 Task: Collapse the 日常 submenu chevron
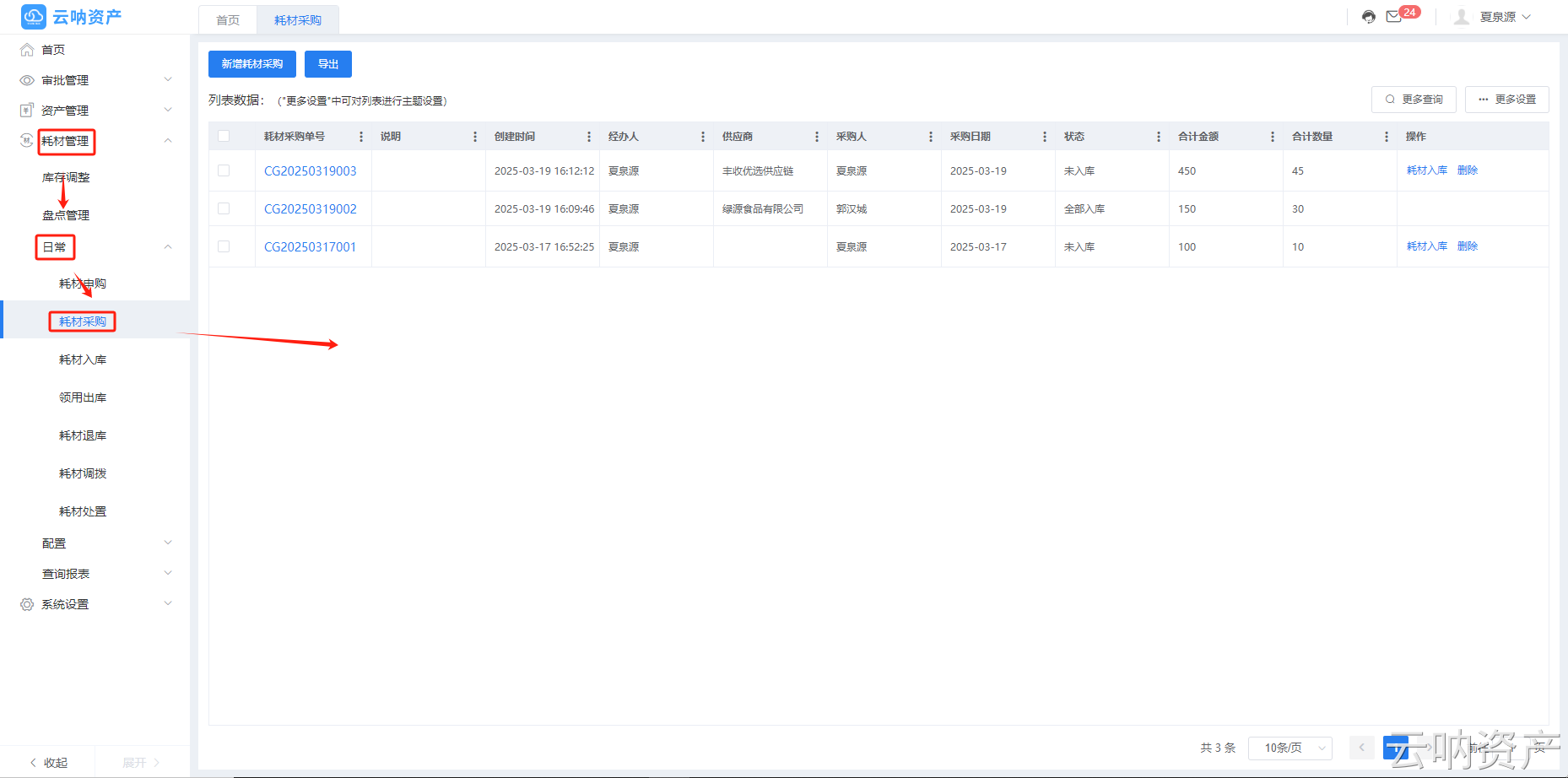coord(168,247)
